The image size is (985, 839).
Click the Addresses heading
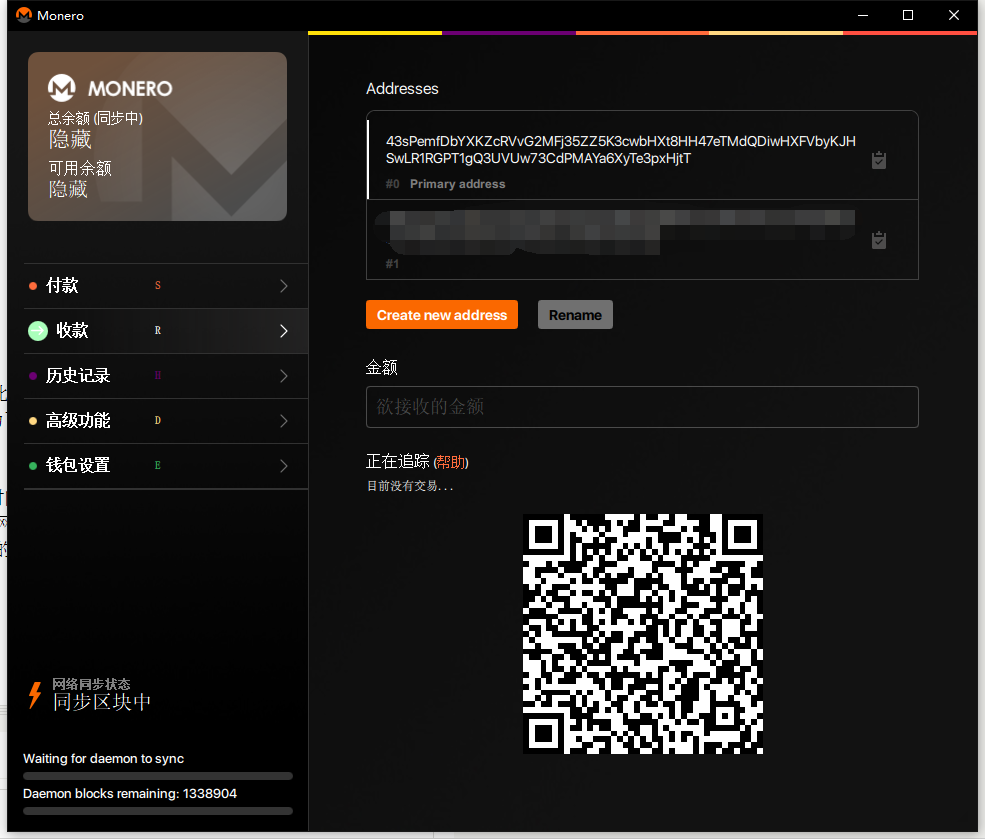[402, 89]
